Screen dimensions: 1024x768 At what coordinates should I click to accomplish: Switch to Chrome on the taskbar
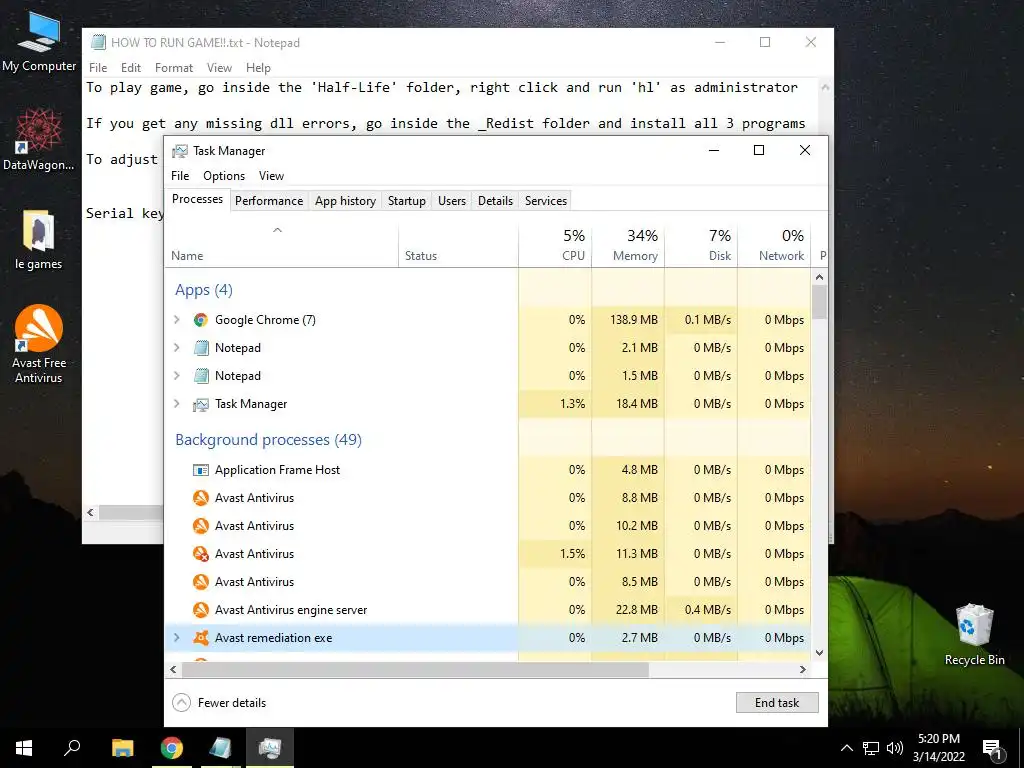(172, 748)
